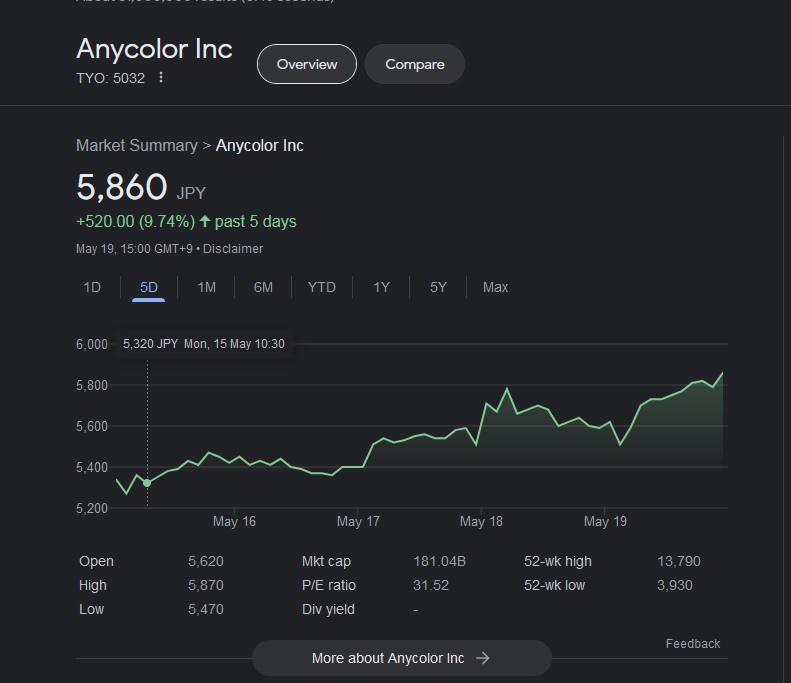This screenshot has height=683, width=791.
Task: Click the P/E ratio label
Action: [x=329, y=585]
